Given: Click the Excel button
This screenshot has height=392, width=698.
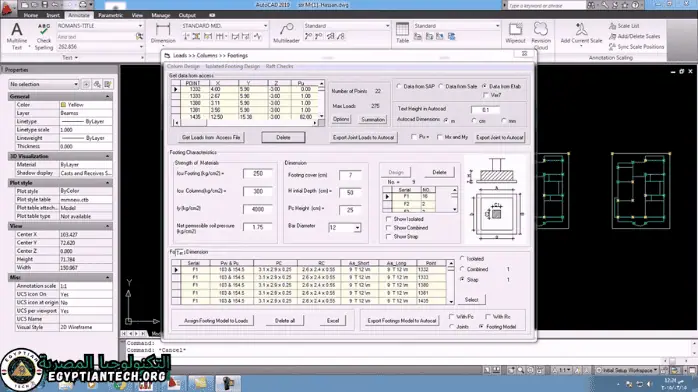Looking at the screenshot, I should pos(333,321).
